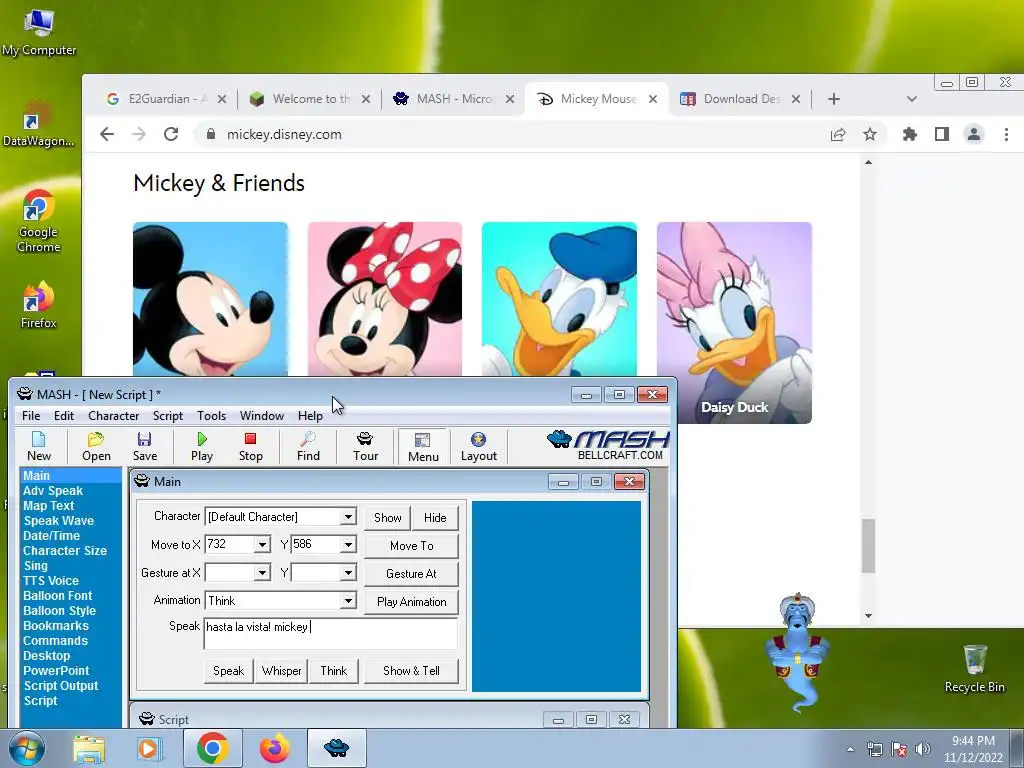Viewport: 1024px width, 768px height.
Task: Play the script with the green Play icon
Action: tap(202, 446)
